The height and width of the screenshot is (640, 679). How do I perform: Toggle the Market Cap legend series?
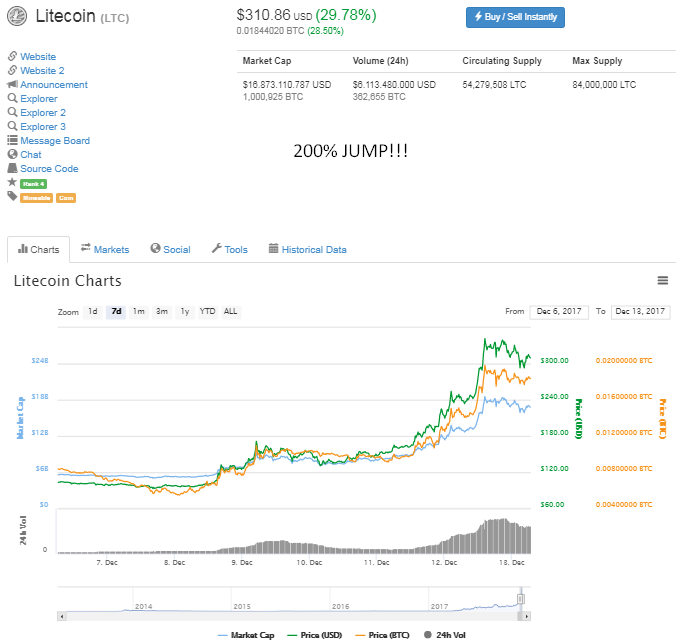246,635
